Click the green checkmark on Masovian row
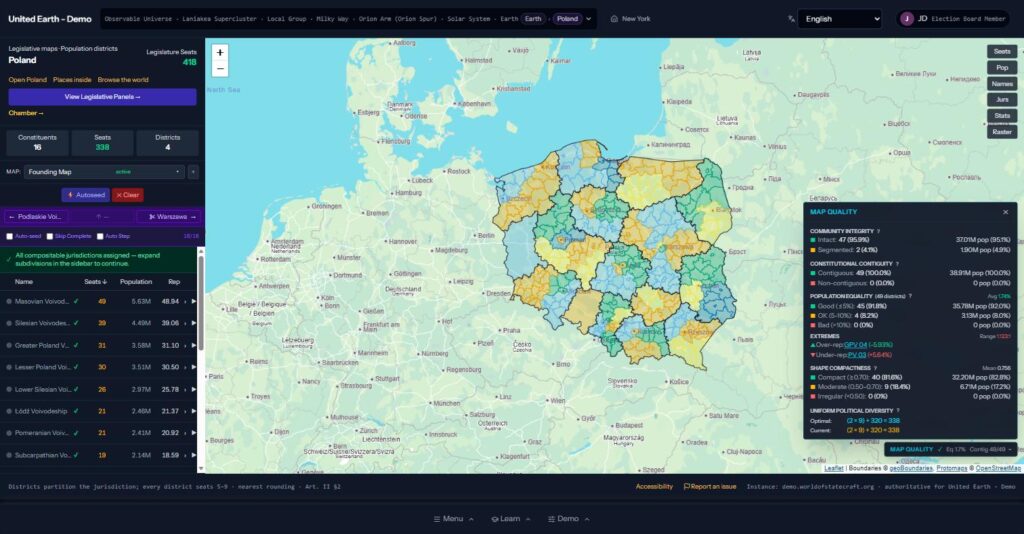Viewport: 1024px width, 534px height. click(x=76, y=302)
